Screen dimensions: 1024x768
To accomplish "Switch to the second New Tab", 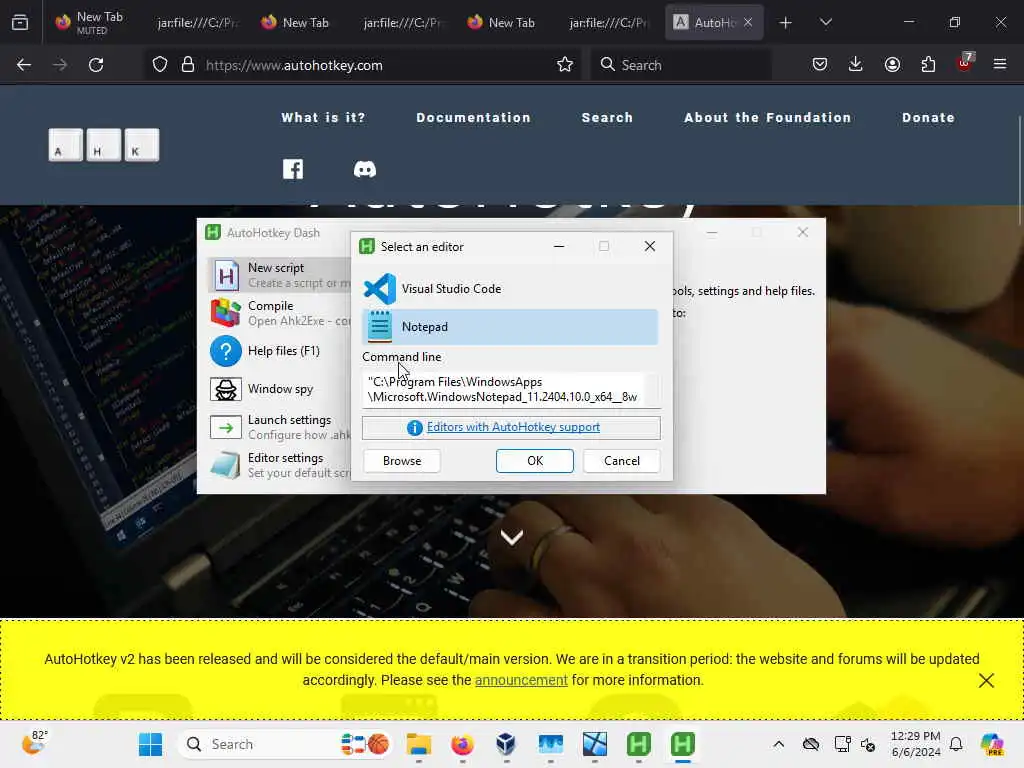I will [x=297, y=23].
